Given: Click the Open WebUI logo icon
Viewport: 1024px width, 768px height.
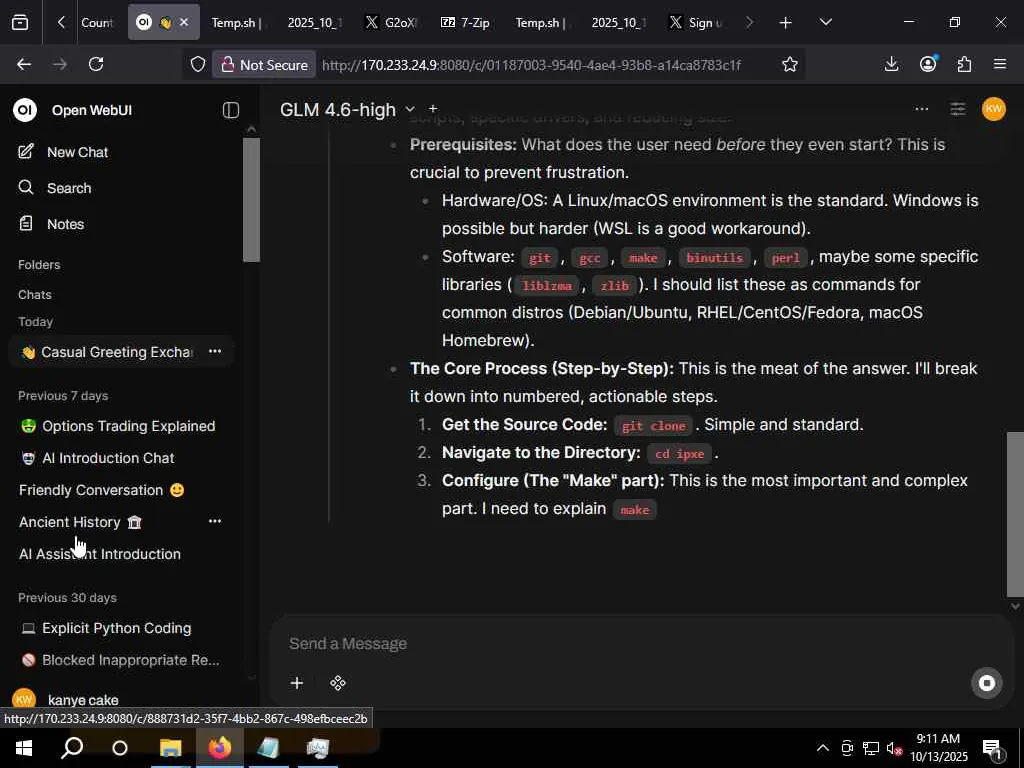Looking at the screenshot, I should pos(25,110).
